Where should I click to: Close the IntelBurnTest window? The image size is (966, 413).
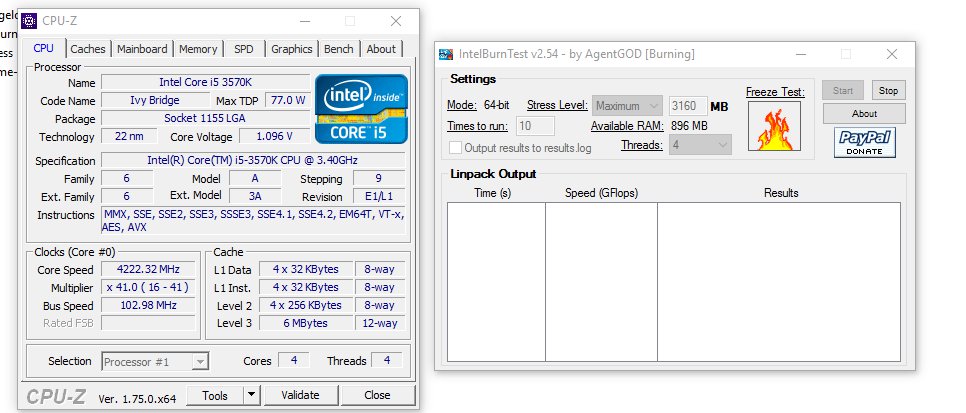point(891,54)
